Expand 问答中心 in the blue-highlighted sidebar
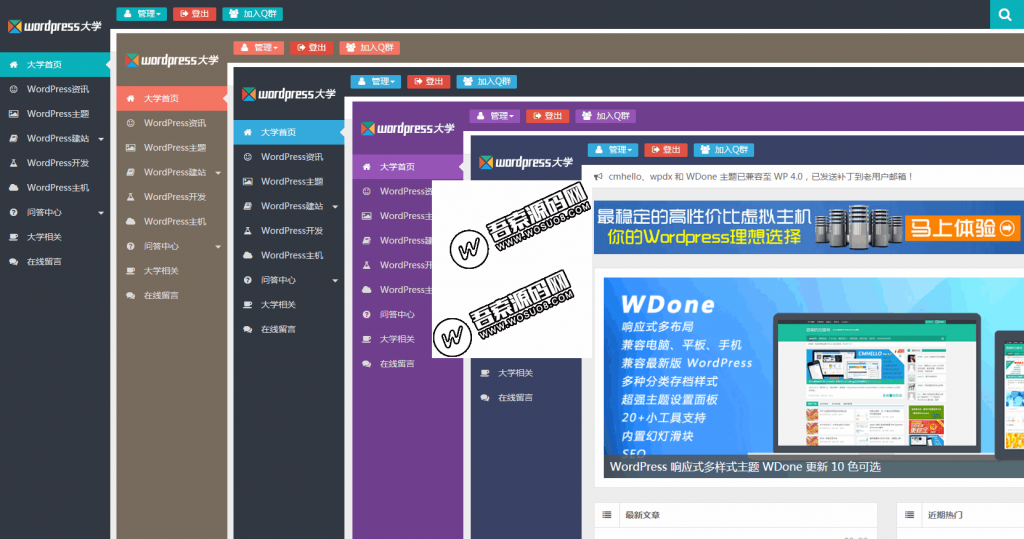Screen dimensions: 1024x539 click(334, 280)
